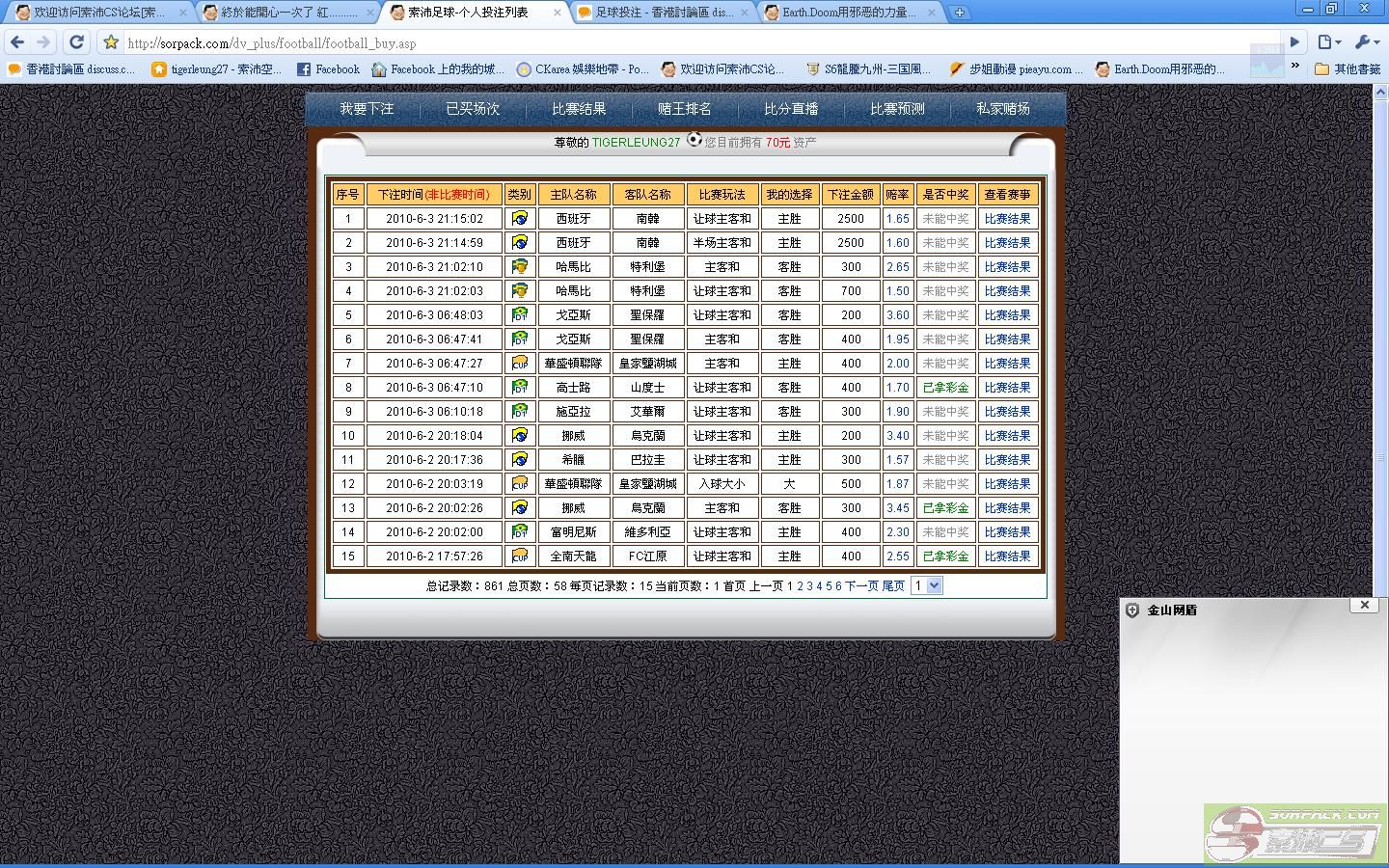Screen dimensions: 1389x868
Task: Reload the page with the refresh icon
Action: point(76,41)
